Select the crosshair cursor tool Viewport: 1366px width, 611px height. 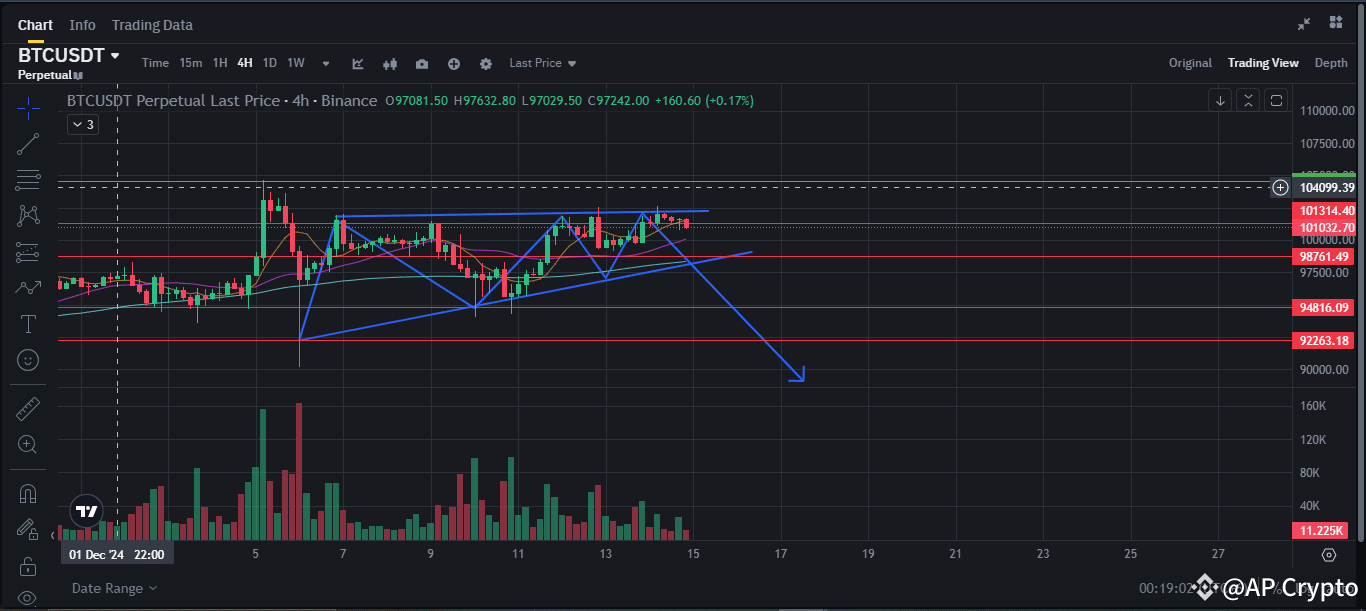(28, 107)
